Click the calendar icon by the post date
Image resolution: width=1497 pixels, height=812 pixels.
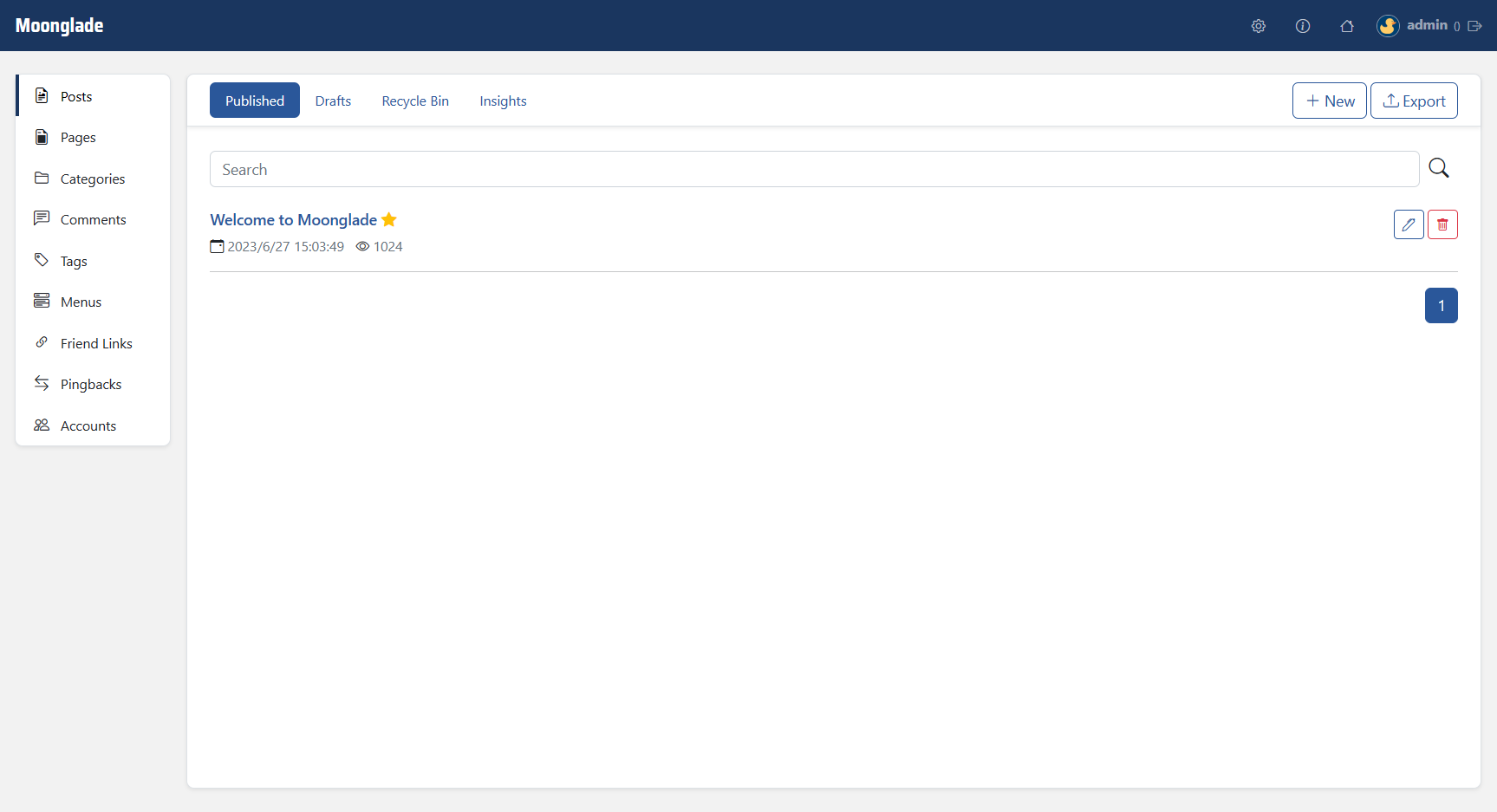pyautogui.click(x=217, y=247)
